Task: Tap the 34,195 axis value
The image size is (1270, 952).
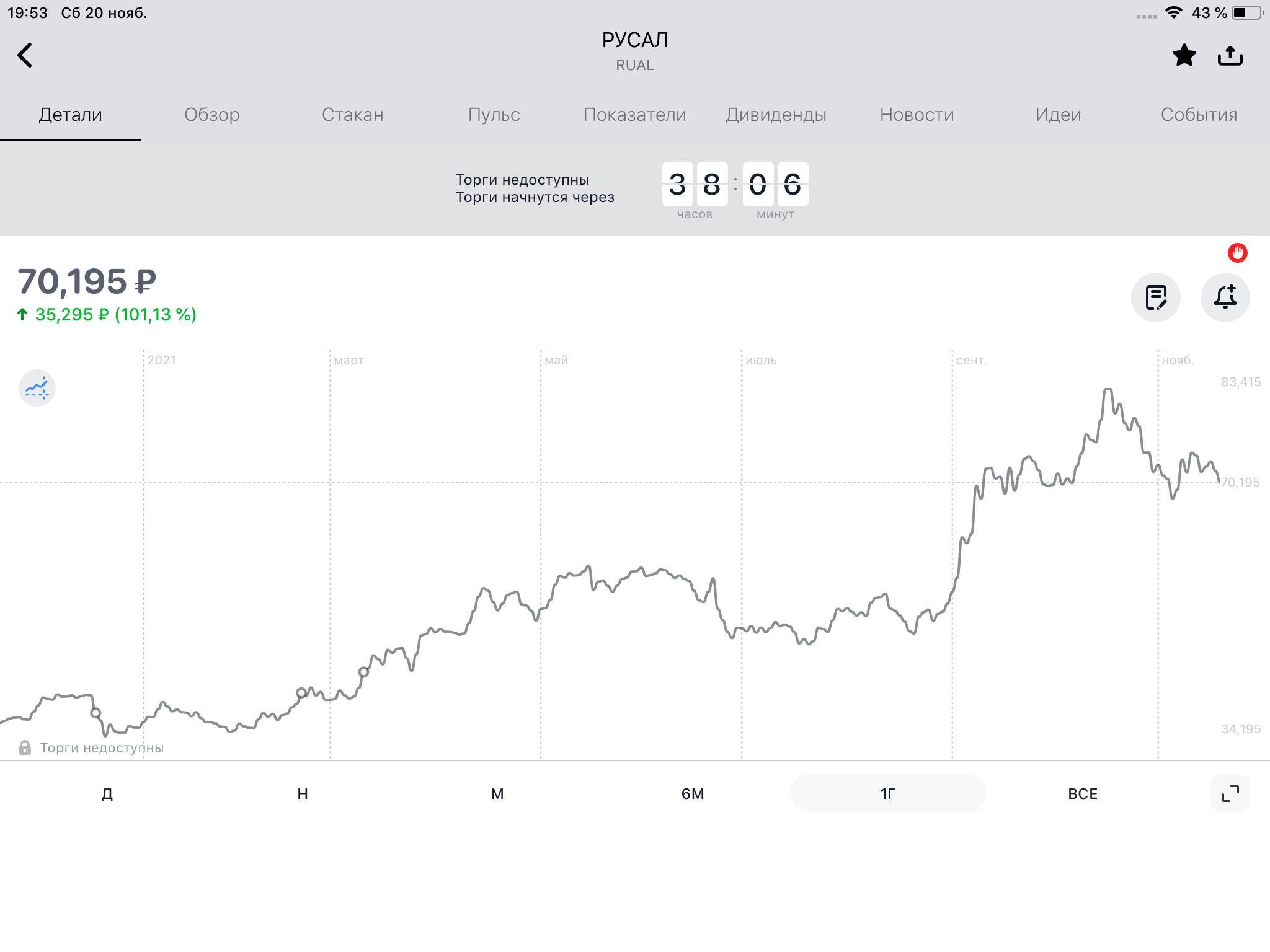Action: tap(1241, 729)
